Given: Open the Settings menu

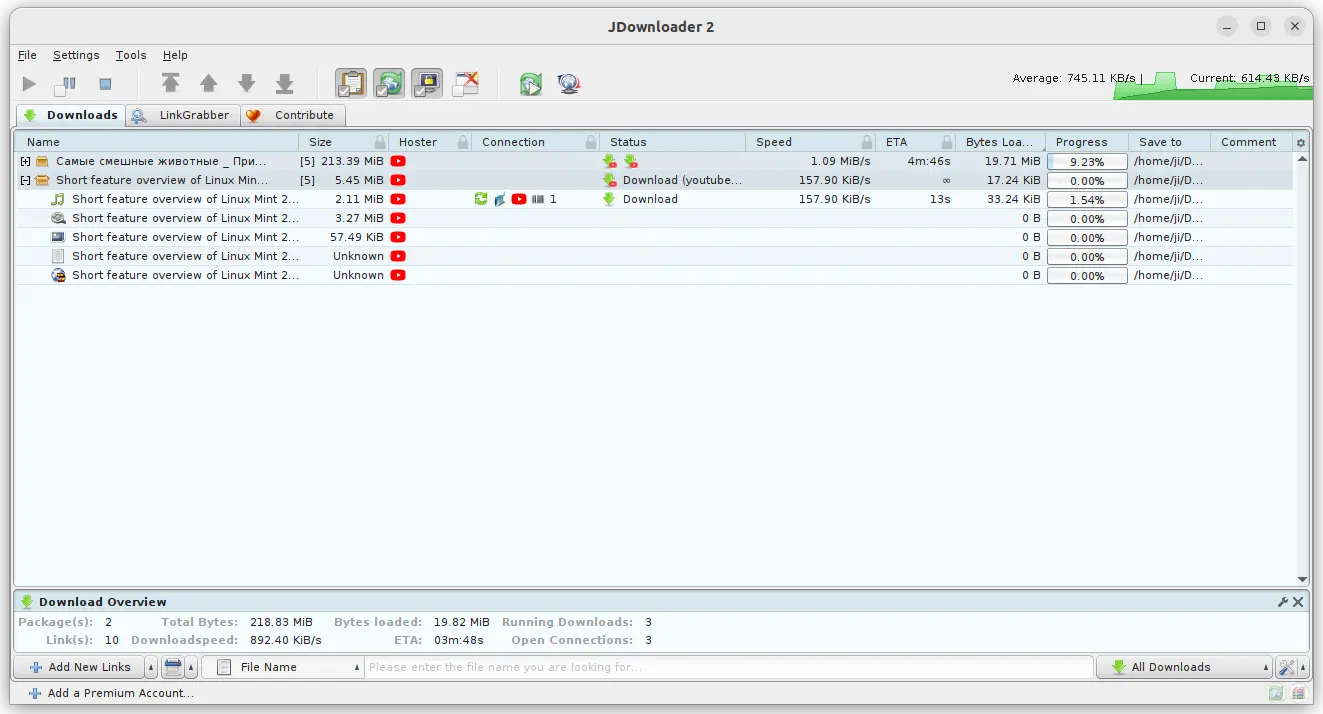Looking at the screenshot, I should coord(76,55).
